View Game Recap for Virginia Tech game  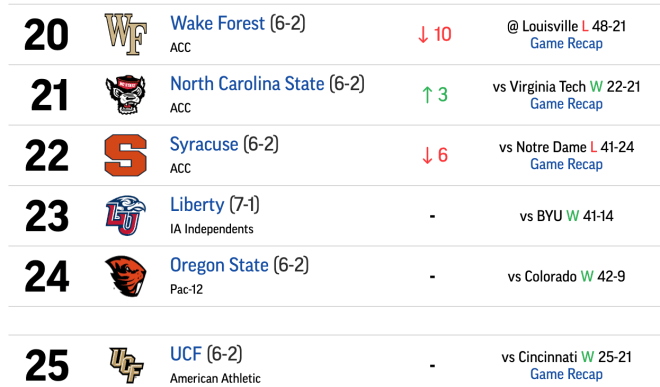[x=566, y=104]
